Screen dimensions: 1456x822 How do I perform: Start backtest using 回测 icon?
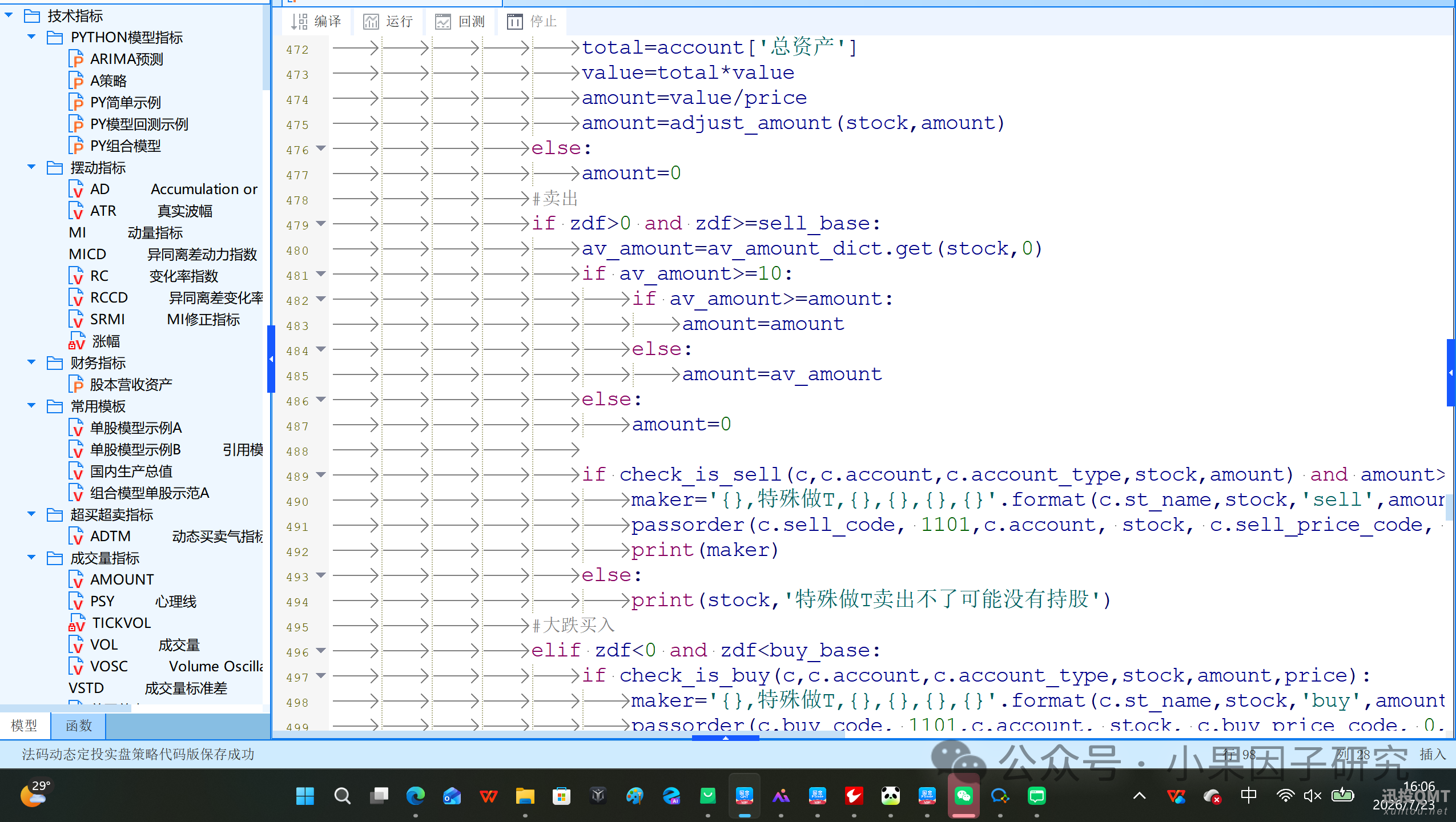(460, 22)
